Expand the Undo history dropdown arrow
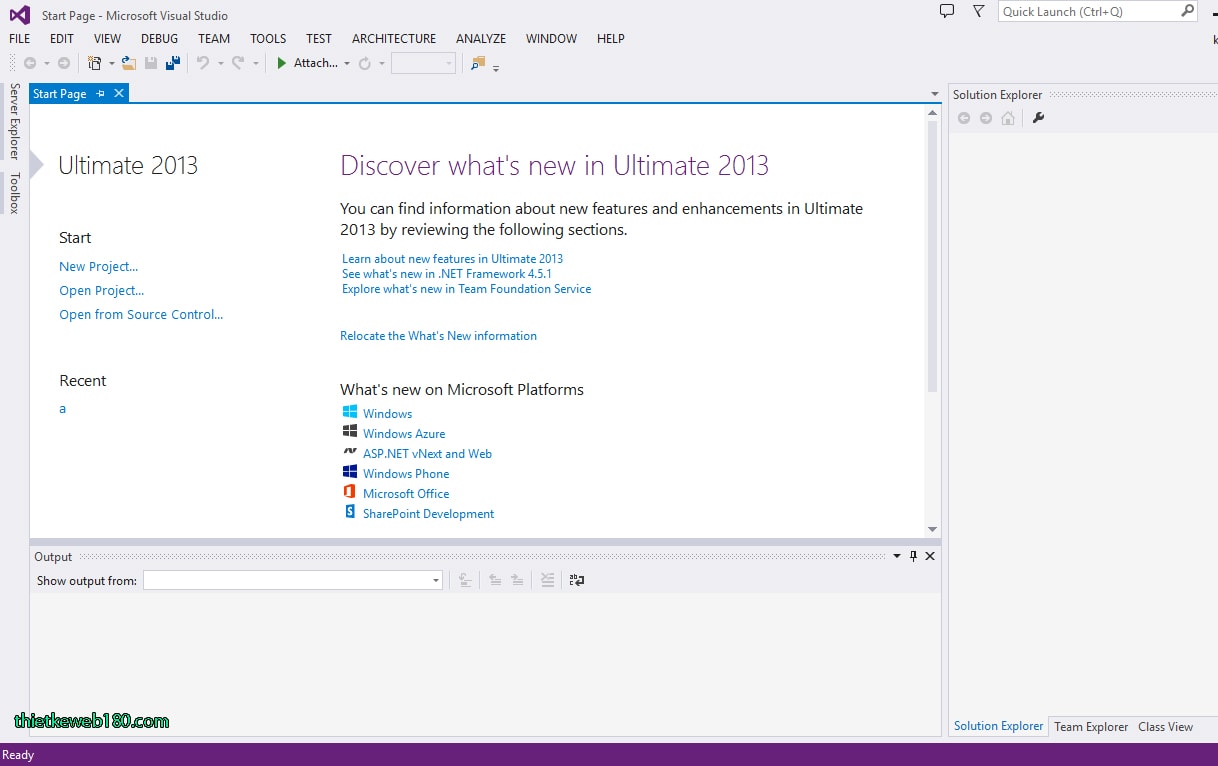Image resolution: width=1218 pixels, height=766 pixels. tap(220, 62)
